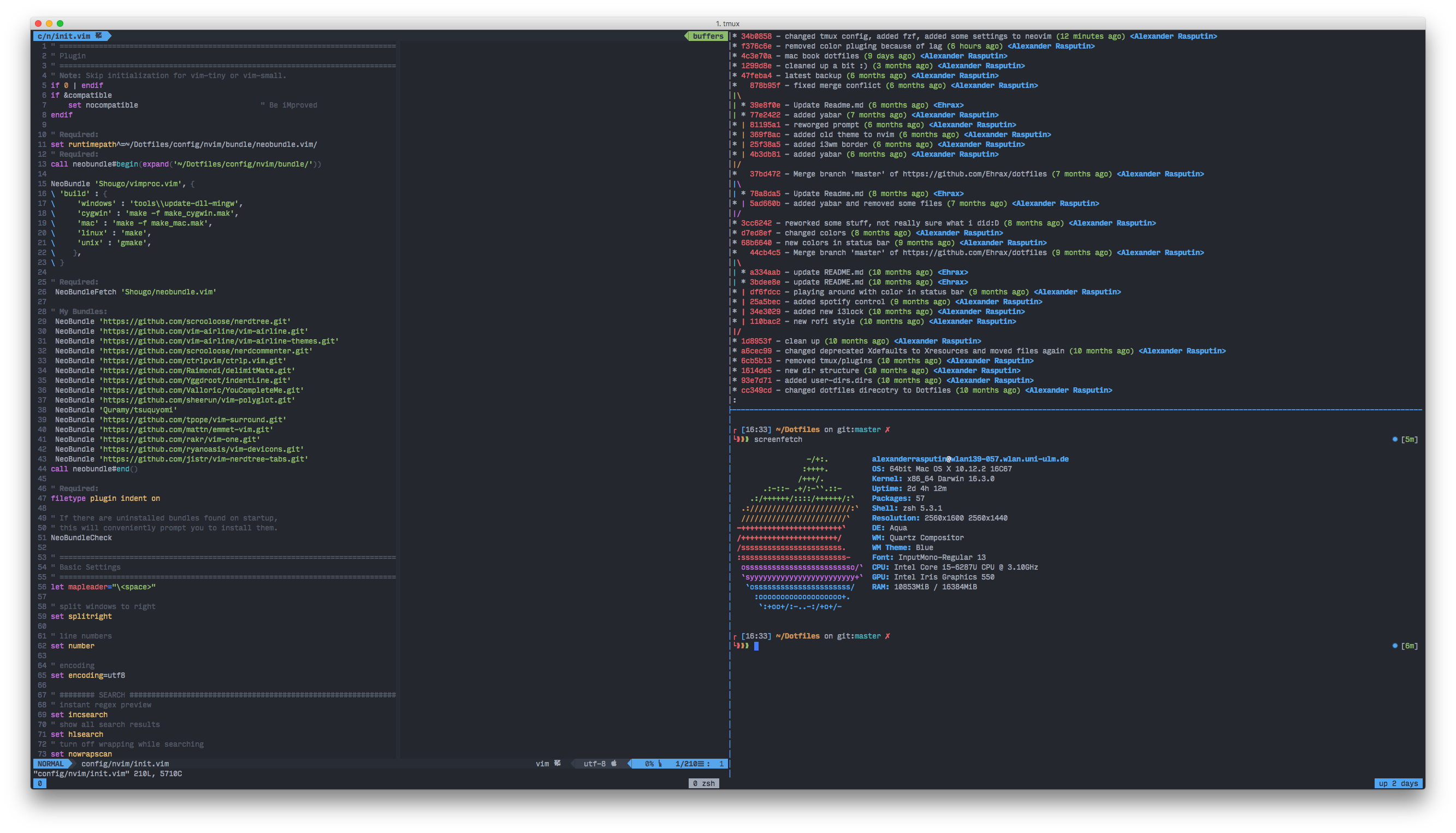
Task: Click commit hash 4c3e70a 'mac book dotfiles'
Action: pos(756,56)
